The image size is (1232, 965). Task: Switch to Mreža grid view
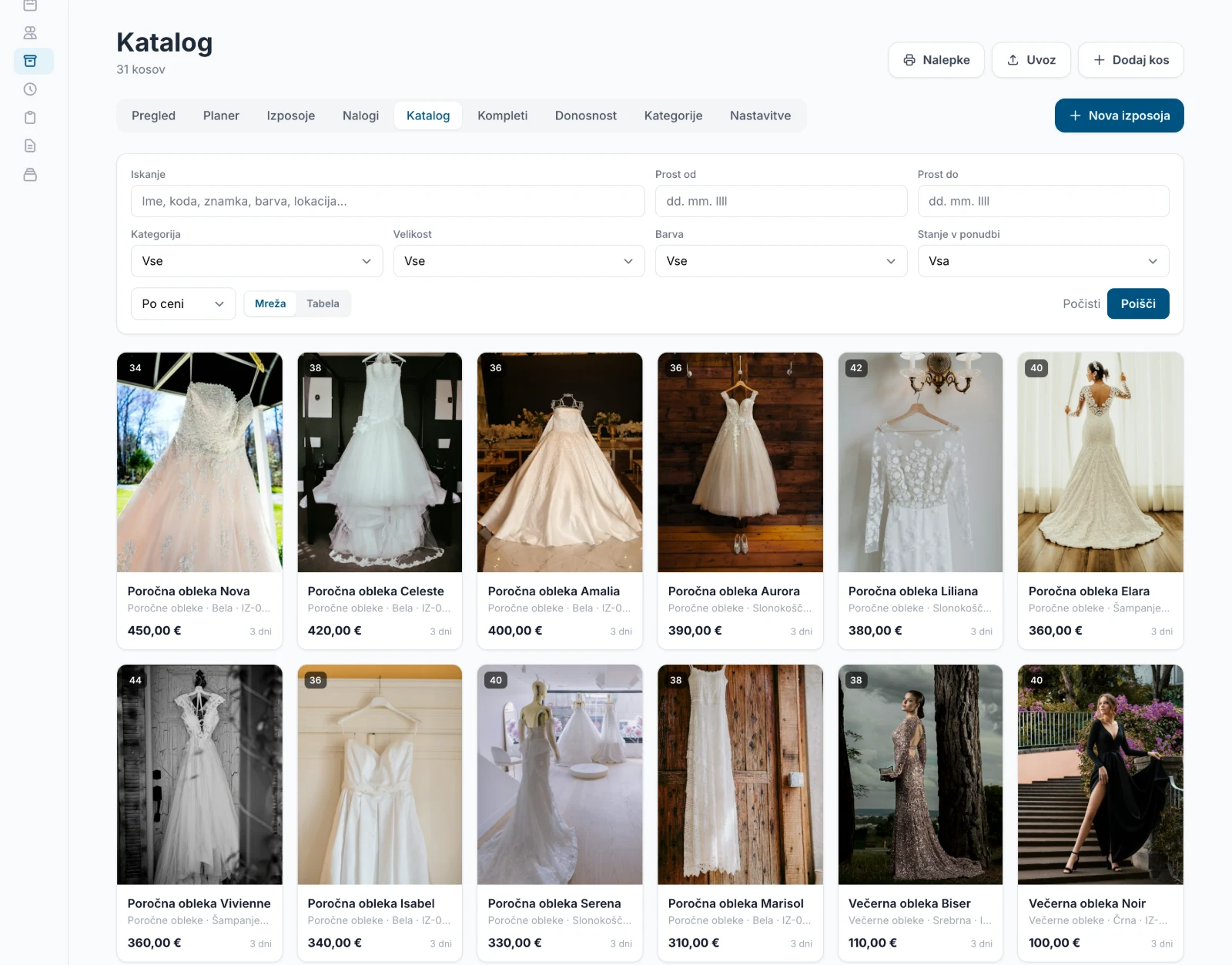(x=270, y=303)
